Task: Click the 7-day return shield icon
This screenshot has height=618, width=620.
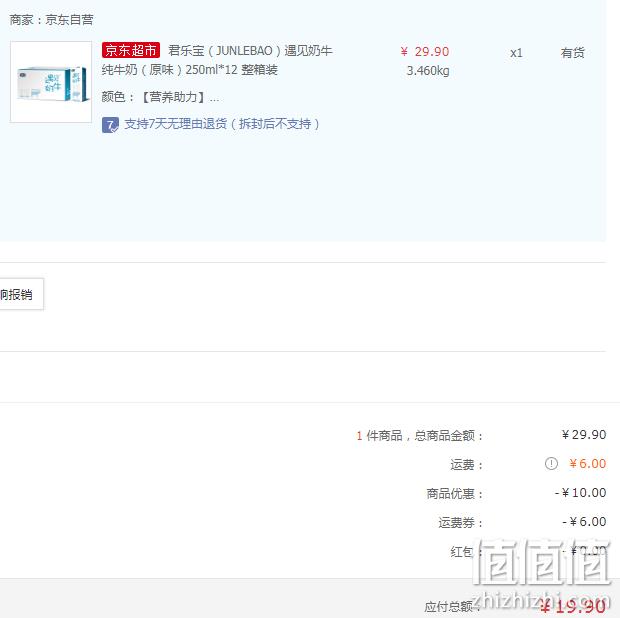Action: pos(110,125)
